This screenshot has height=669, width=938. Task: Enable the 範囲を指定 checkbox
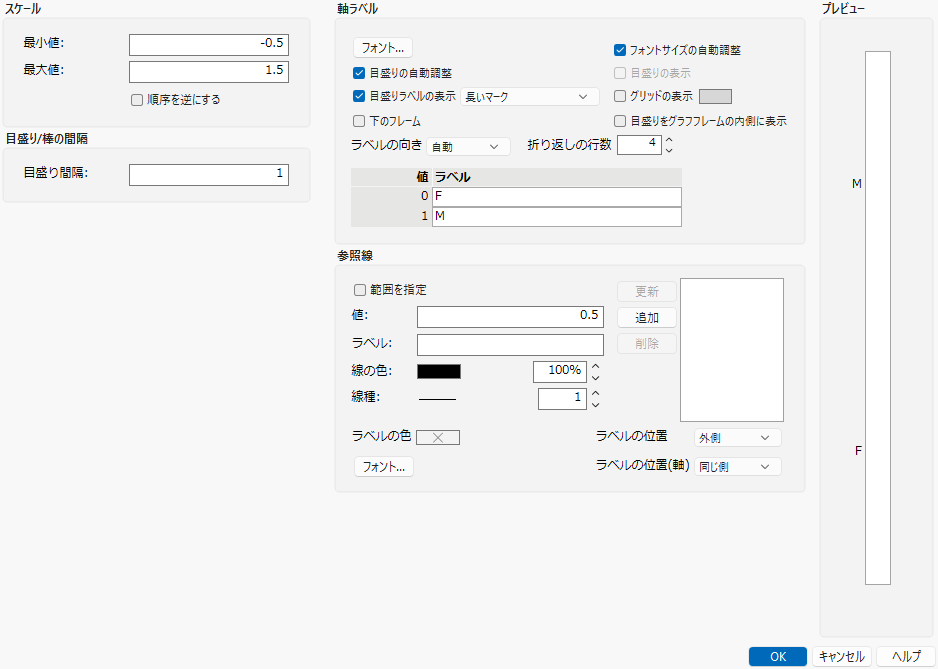[360, 290]
